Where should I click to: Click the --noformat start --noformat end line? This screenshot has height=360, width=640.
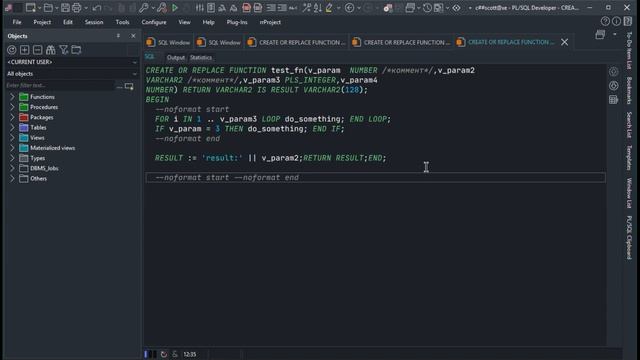click(375, 178)
